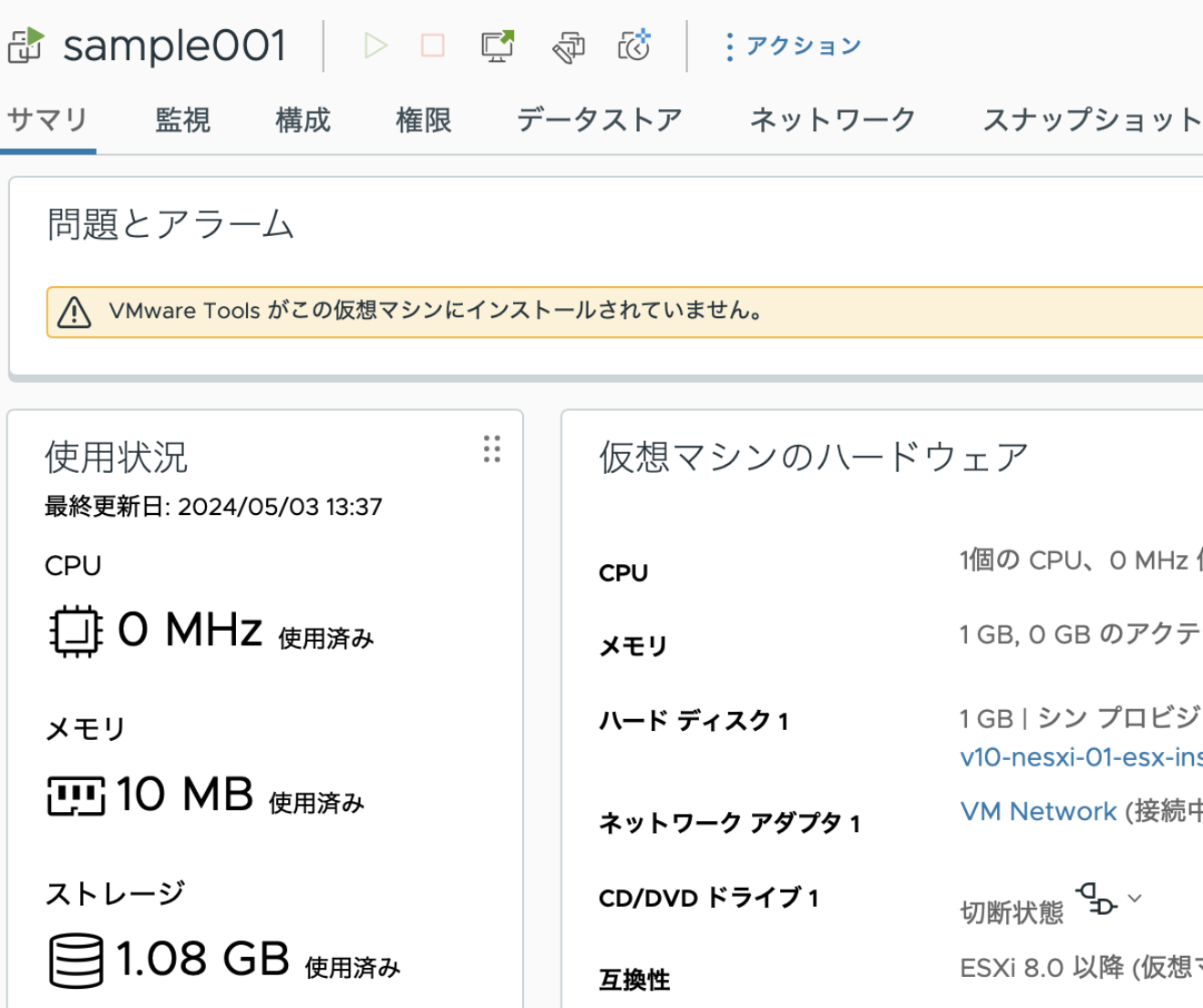
Task: Open the データストア tab
Action: click(x=597, y=118)
